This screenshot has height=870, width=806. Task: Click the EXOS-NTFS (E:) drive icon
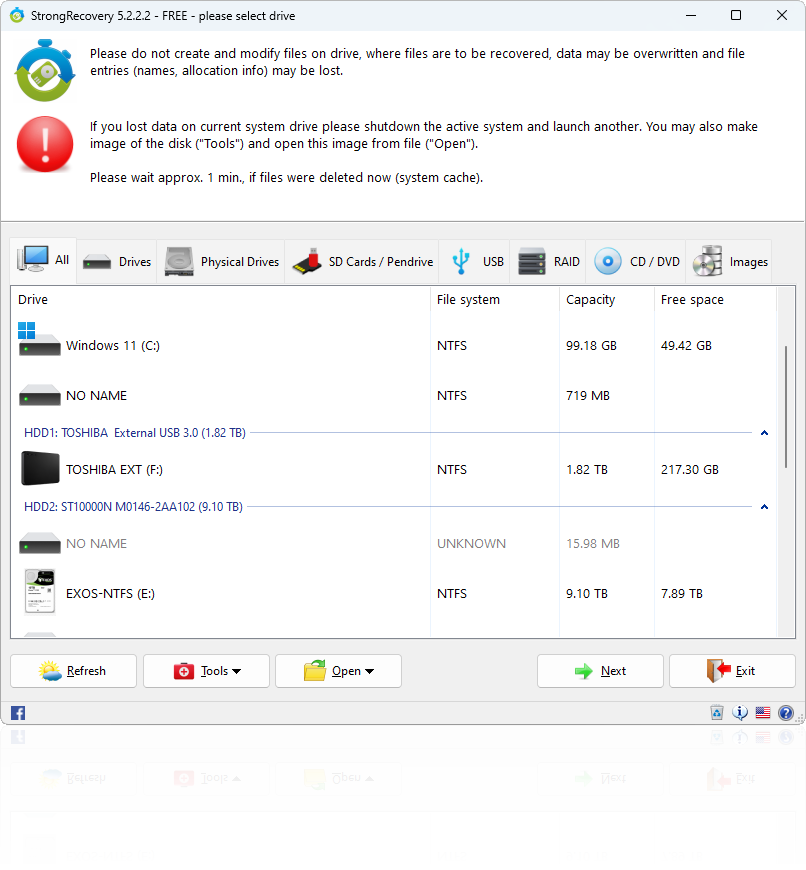40,592
